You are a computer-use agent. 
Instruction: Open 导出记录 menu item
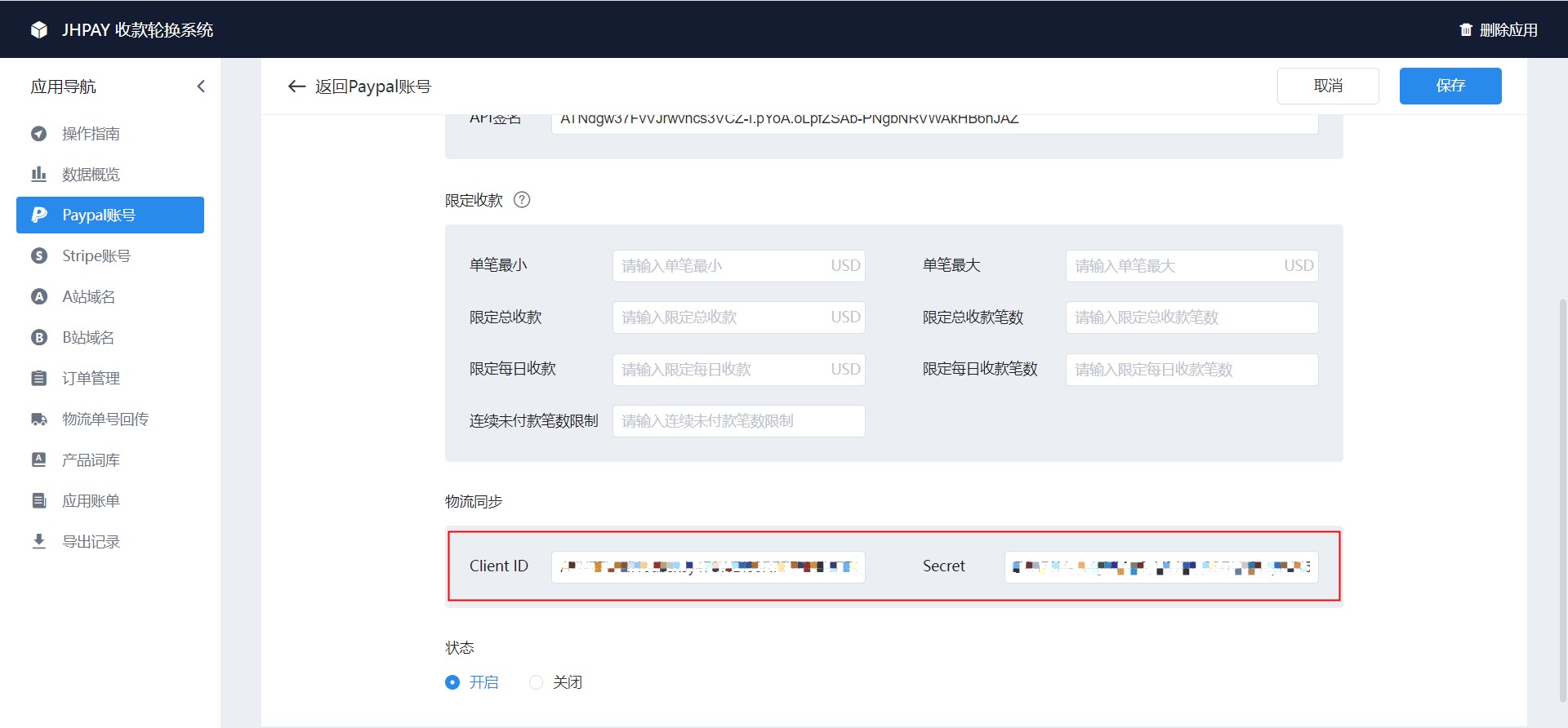coord(110,542)
